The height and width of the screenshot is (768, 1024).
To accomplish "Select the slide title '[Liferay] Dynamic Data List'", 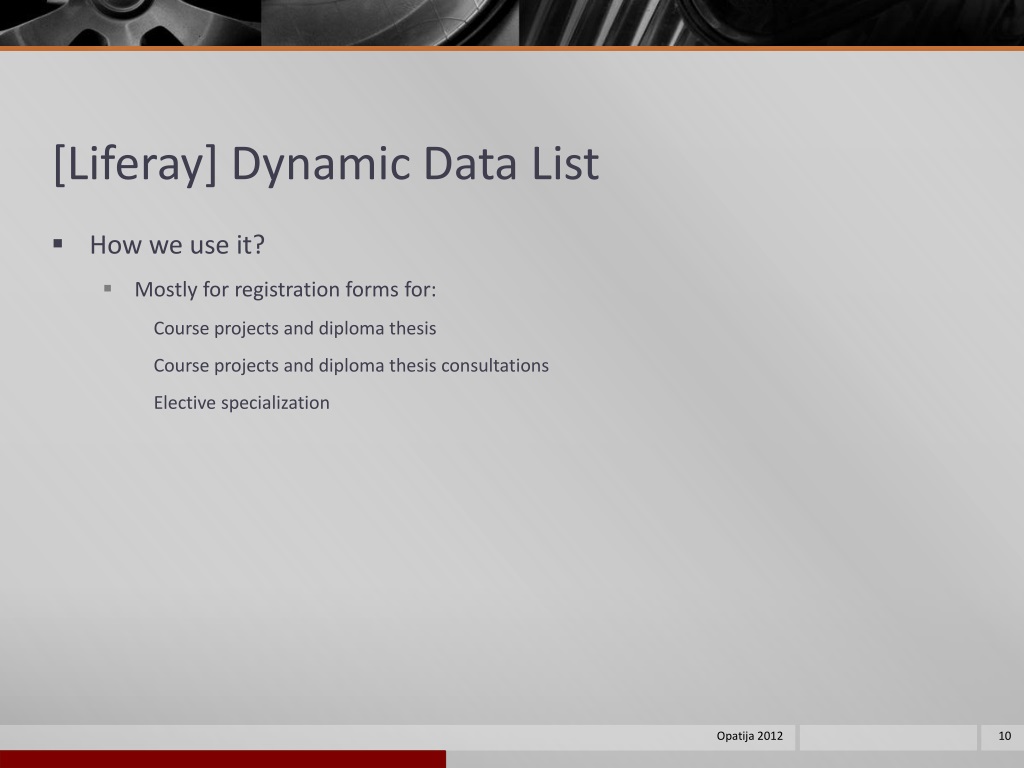I will (x=326, y=163).
